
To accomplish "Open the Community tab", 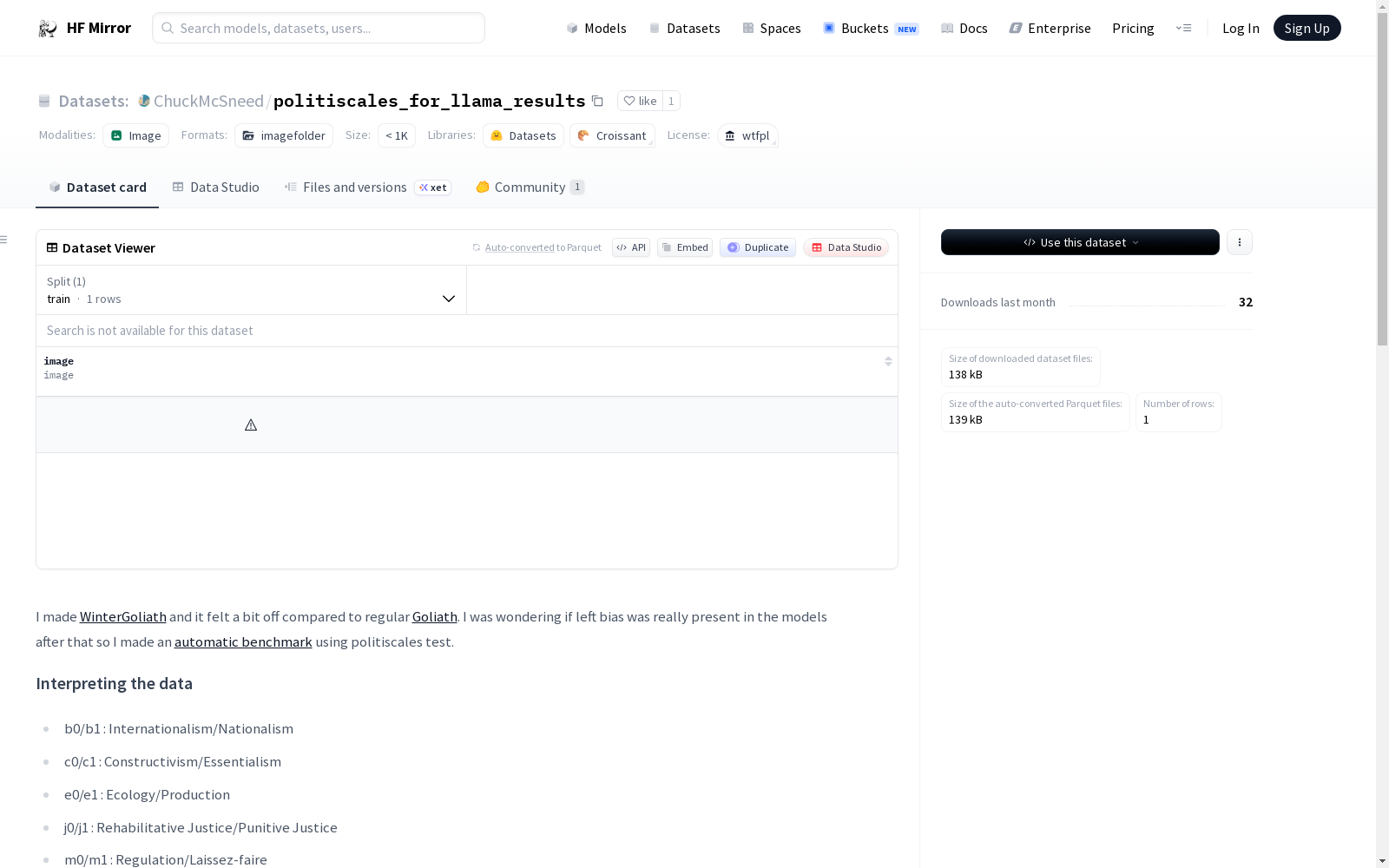I will click(530, 187).
